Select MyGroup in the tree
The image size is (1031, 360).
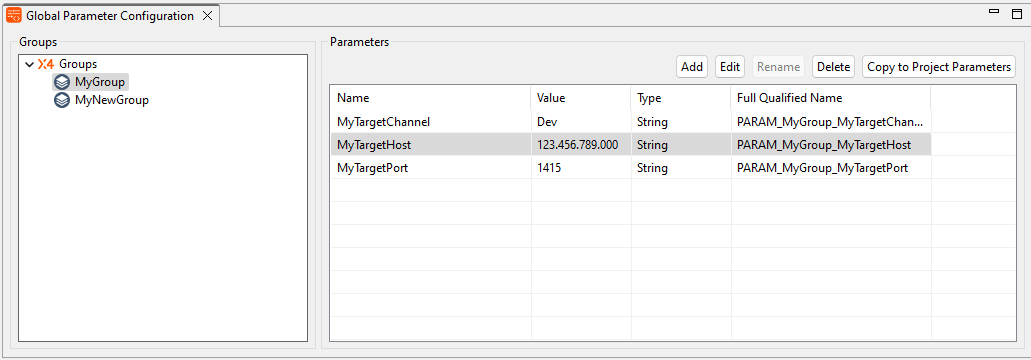pyautogui.click(x=101, y=82)
